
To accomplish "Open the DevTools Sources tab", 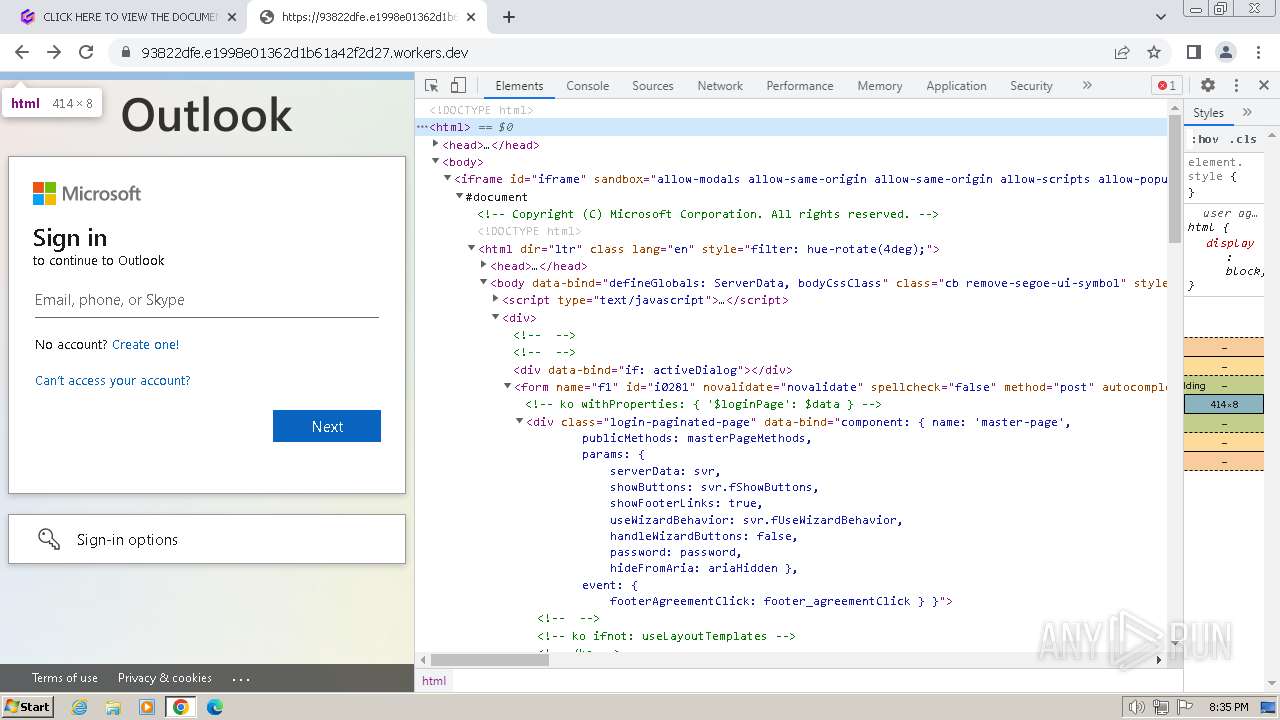I will tap(653, 86).
